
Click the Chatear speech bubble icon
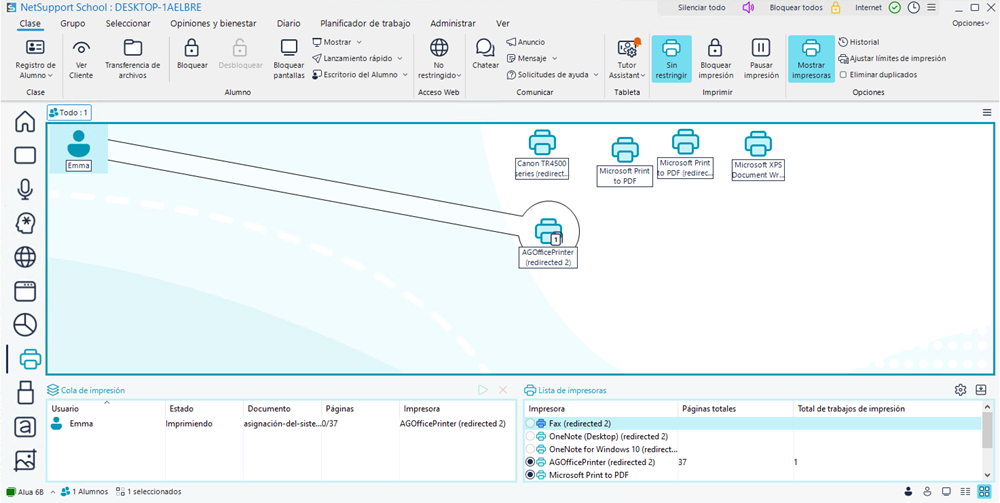pos(485,48)
